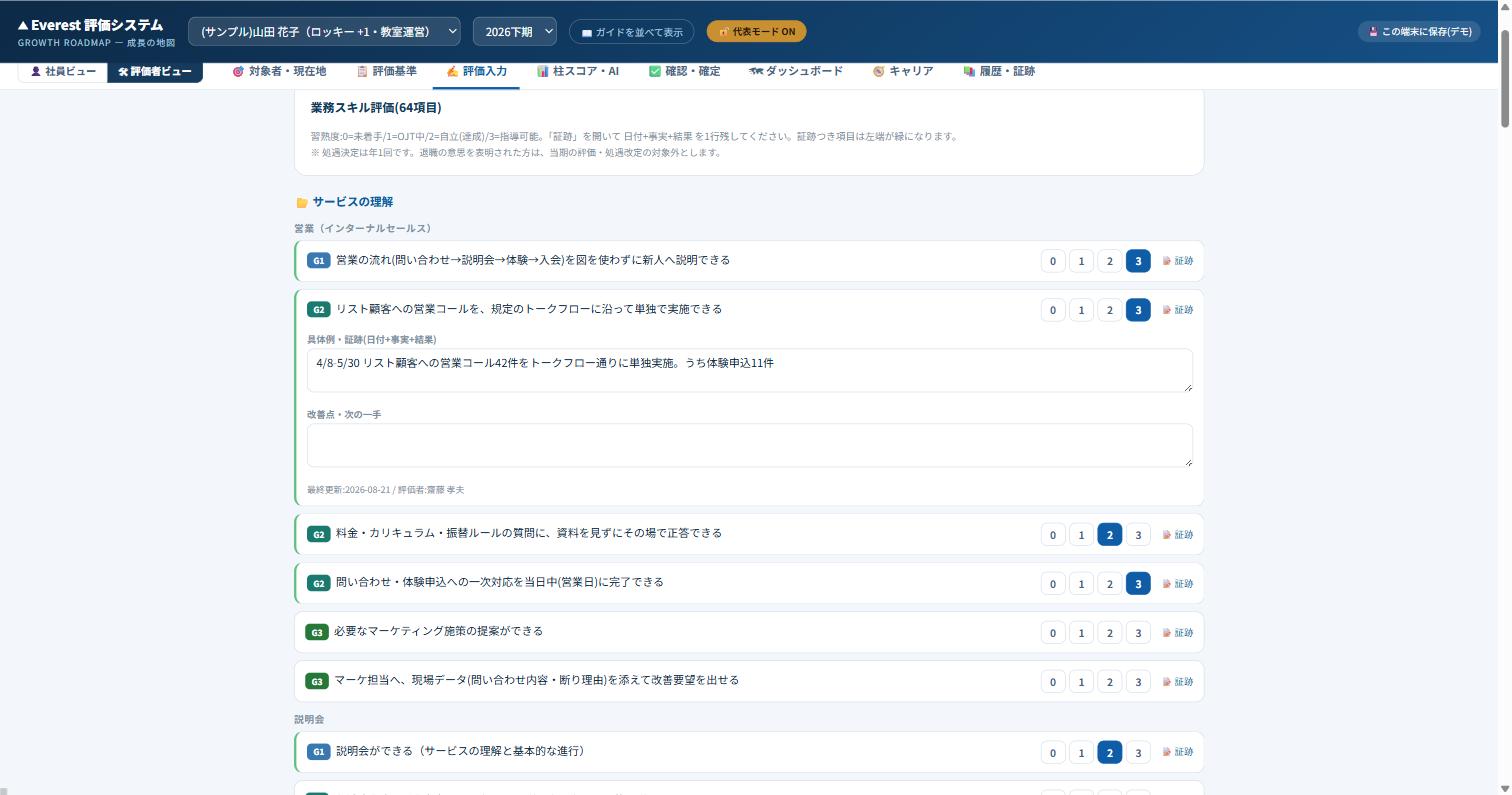
Task: Toggle 代表モード ON button
Action: point(756,32)
